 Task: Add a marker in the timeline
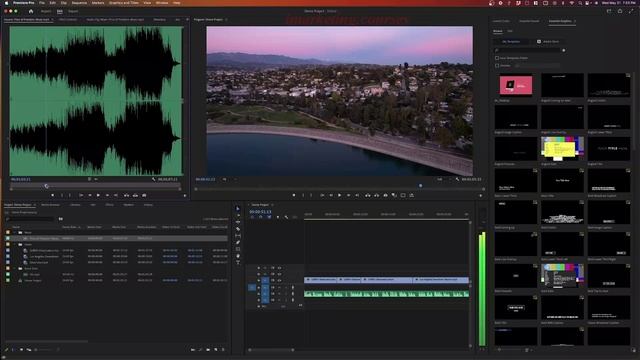tap(278, 217)
